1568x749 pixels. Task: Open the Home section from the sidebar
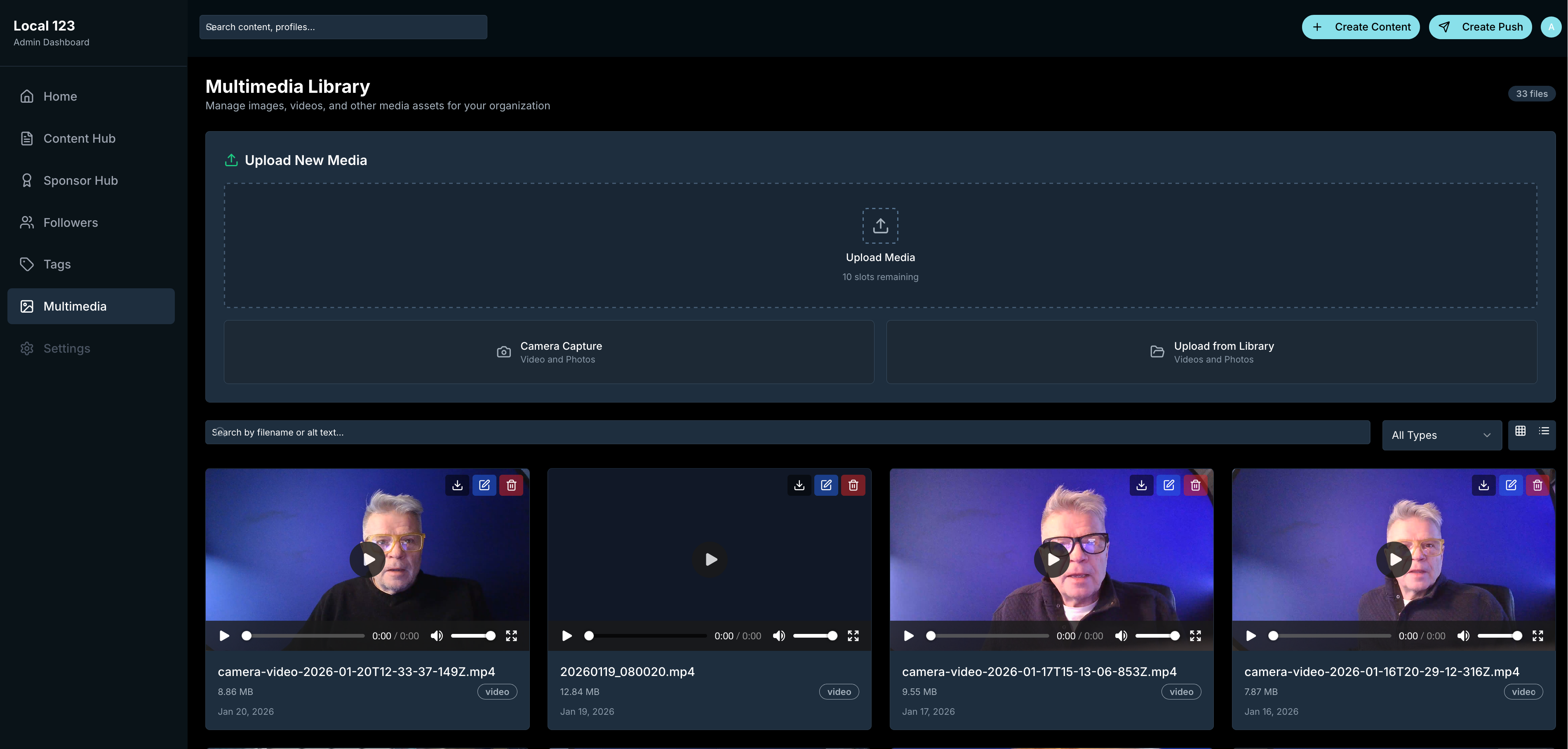(60, 96)
